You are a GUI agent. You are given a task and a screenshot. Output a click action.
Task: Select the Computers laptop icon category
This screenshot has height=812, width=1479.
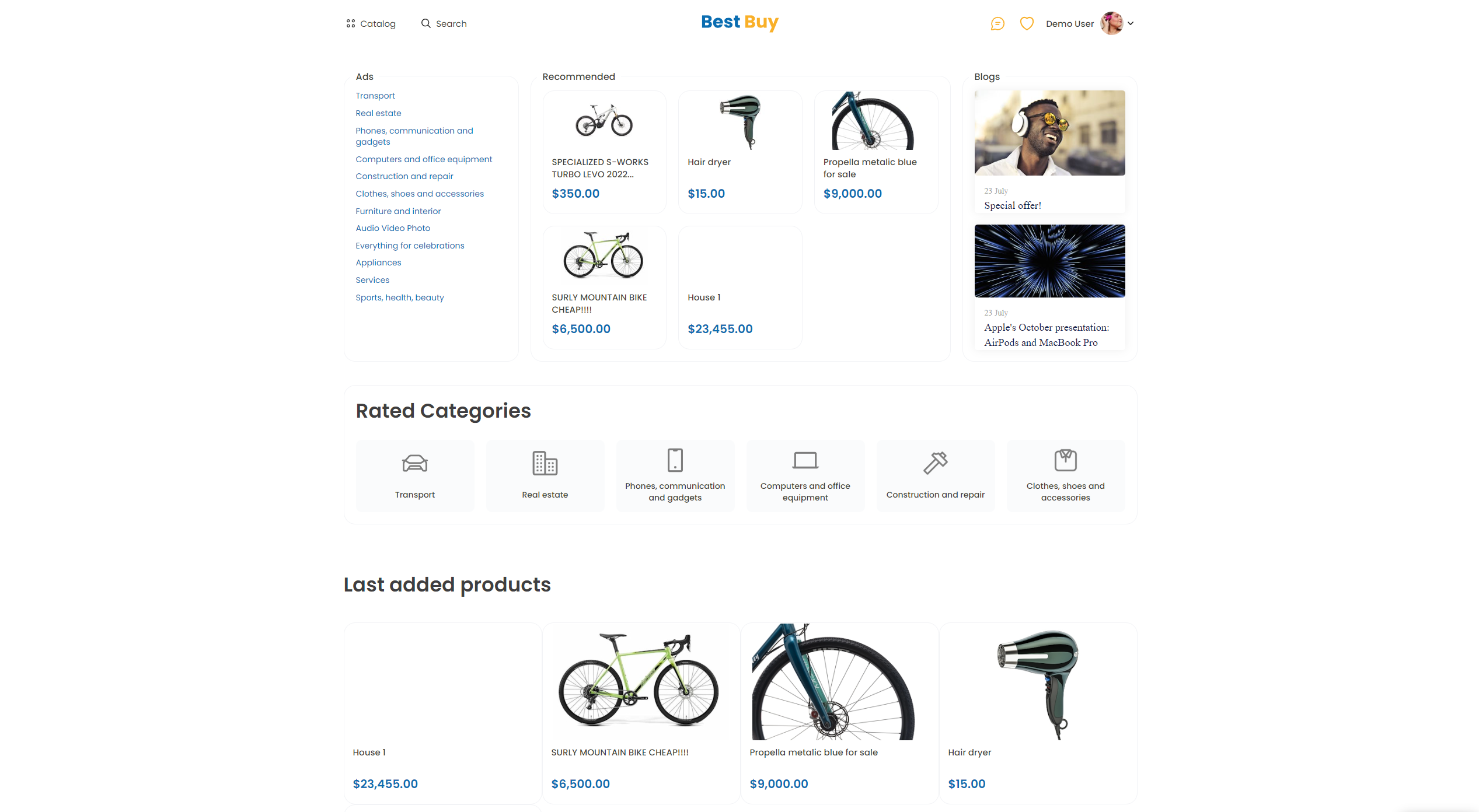tap(805, 460)
